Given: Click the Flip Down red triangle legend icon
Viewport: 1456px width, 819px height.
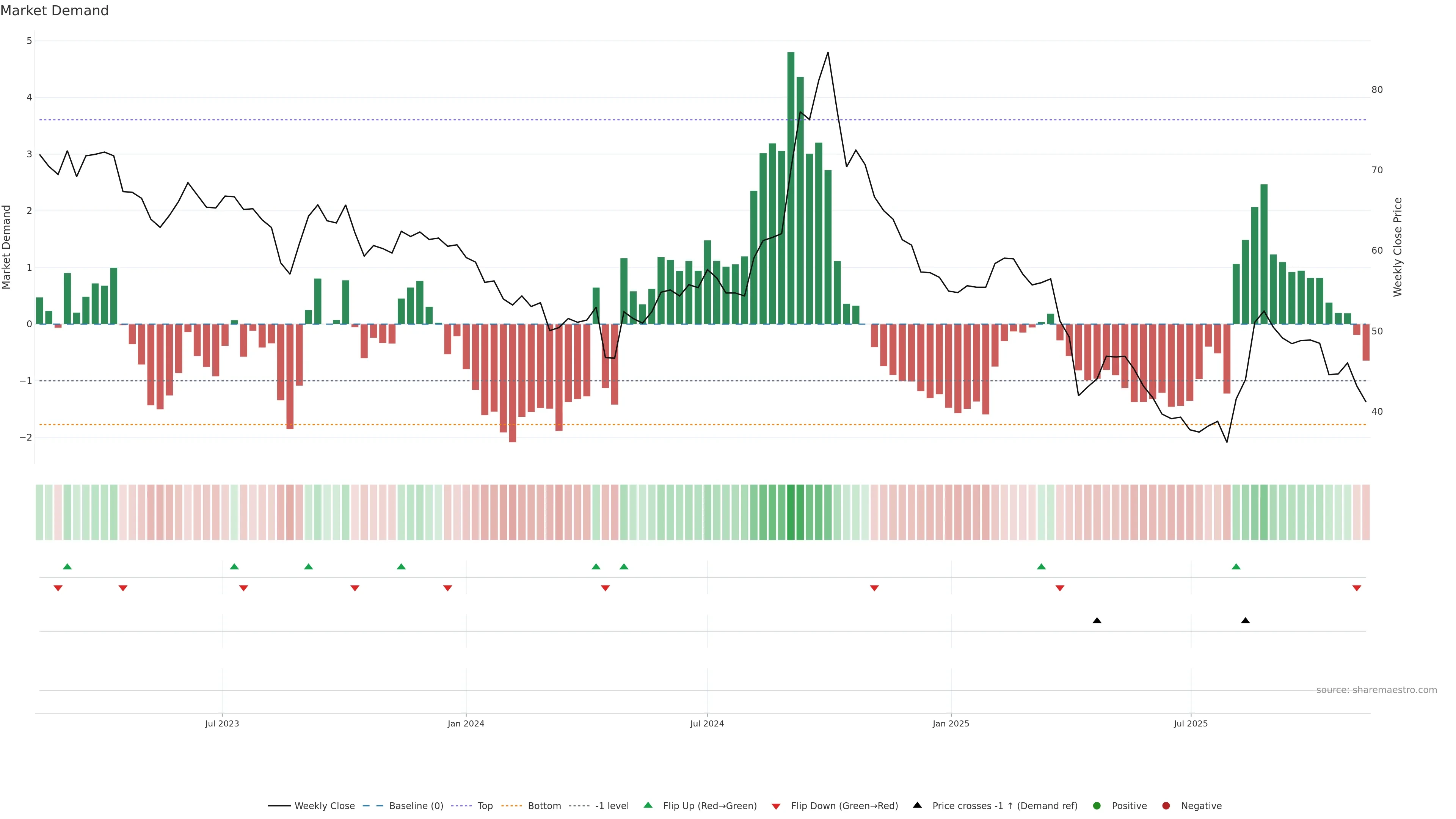Looking at the screenshot, I should coord(776,806).
